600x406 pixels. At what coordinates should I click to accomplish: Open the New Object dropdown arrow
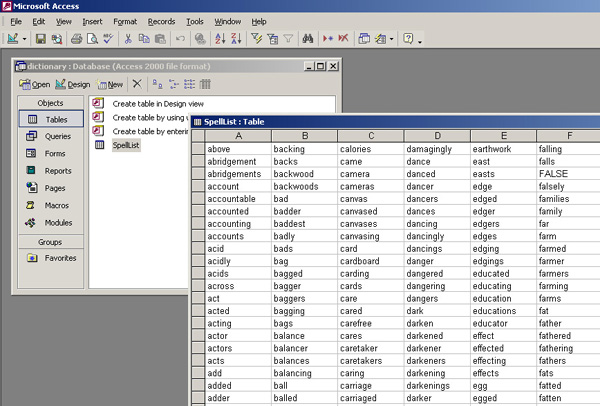click(391, 39)
